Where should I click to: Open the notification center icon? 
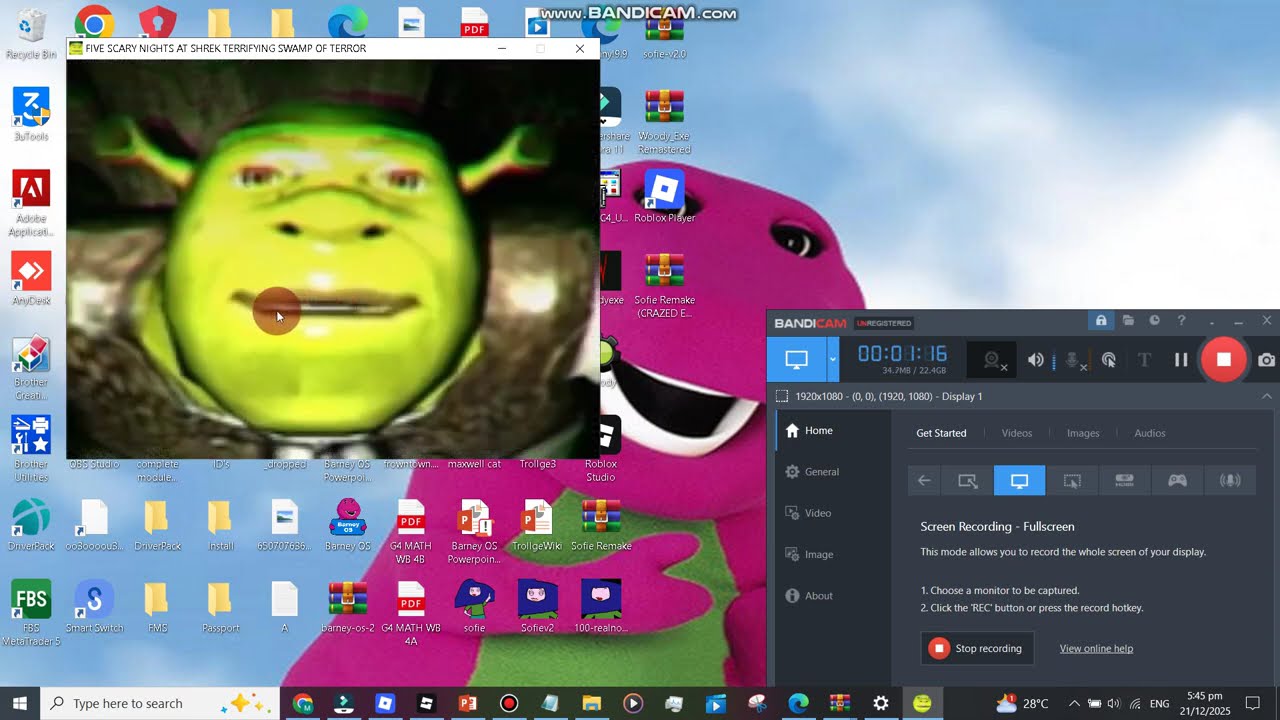[x=1253, y=703]
